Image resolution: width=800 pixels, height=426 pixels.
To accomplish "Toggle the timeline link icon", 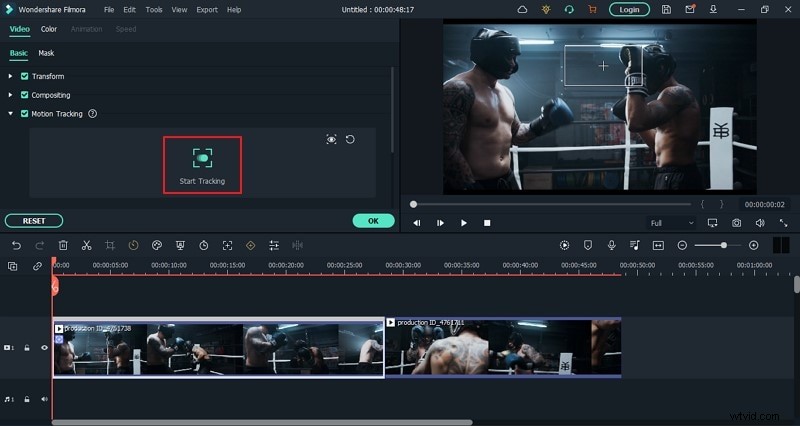I will point(37,266).
